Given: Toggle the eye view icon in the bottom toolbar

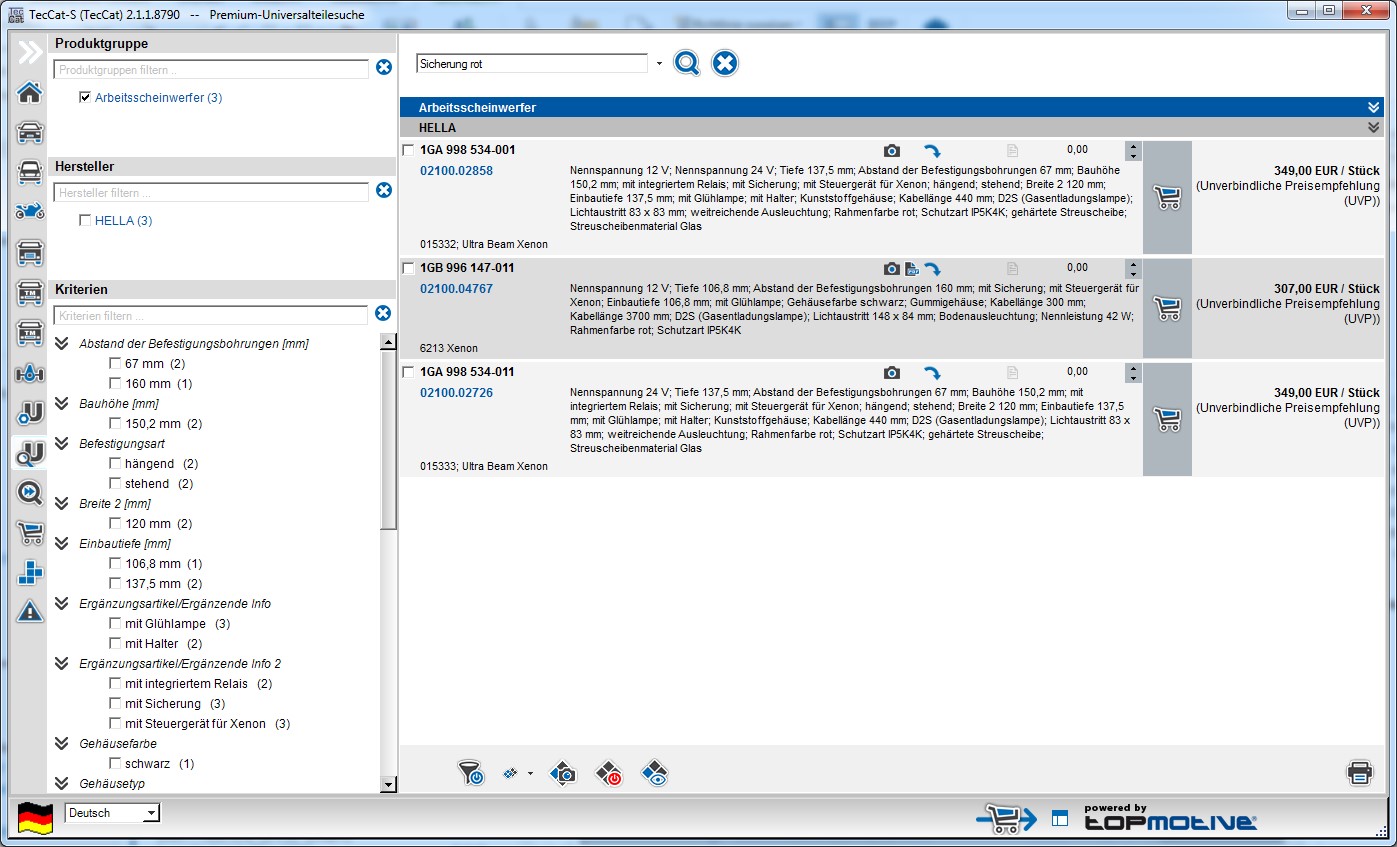Looking at the screenshot, I should point(654,773).
